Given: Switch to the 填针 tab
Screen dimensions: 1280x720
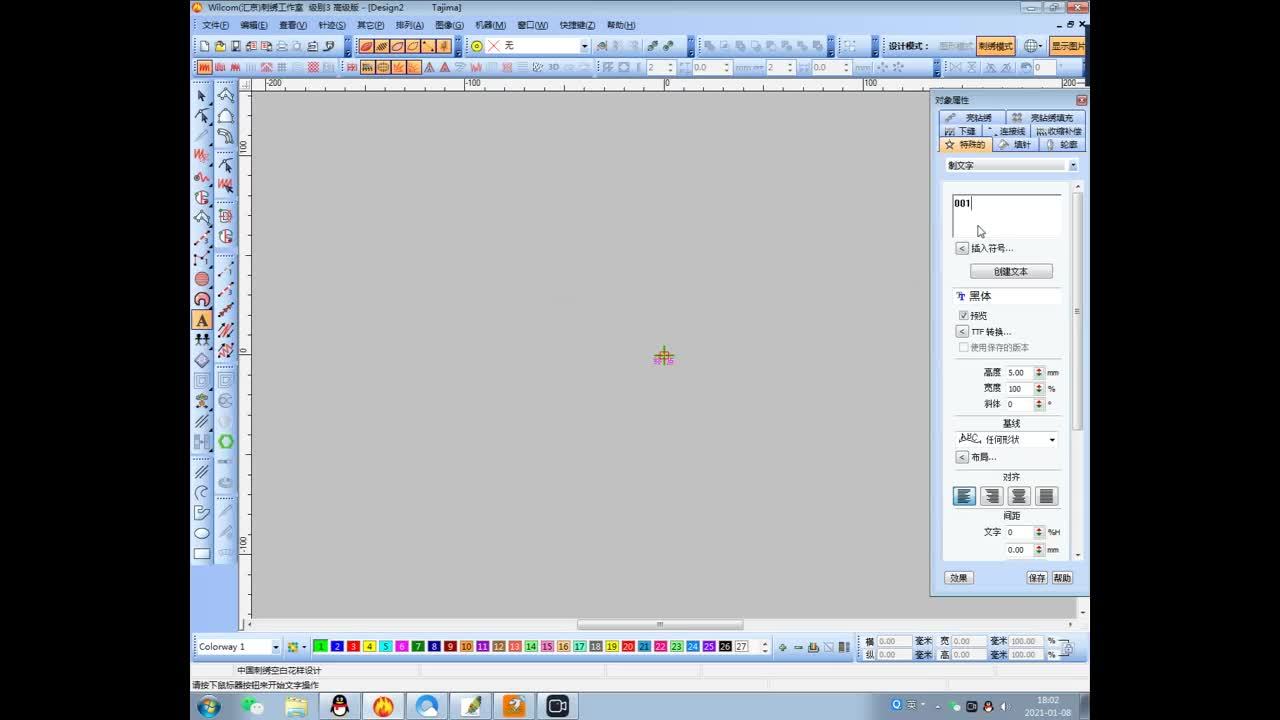Looking at the screenshot, I should pos(1015,145).
